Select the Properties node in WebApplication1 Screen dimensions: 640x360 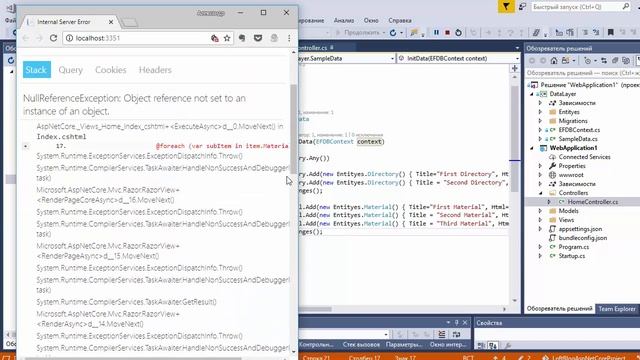(572, 166)
